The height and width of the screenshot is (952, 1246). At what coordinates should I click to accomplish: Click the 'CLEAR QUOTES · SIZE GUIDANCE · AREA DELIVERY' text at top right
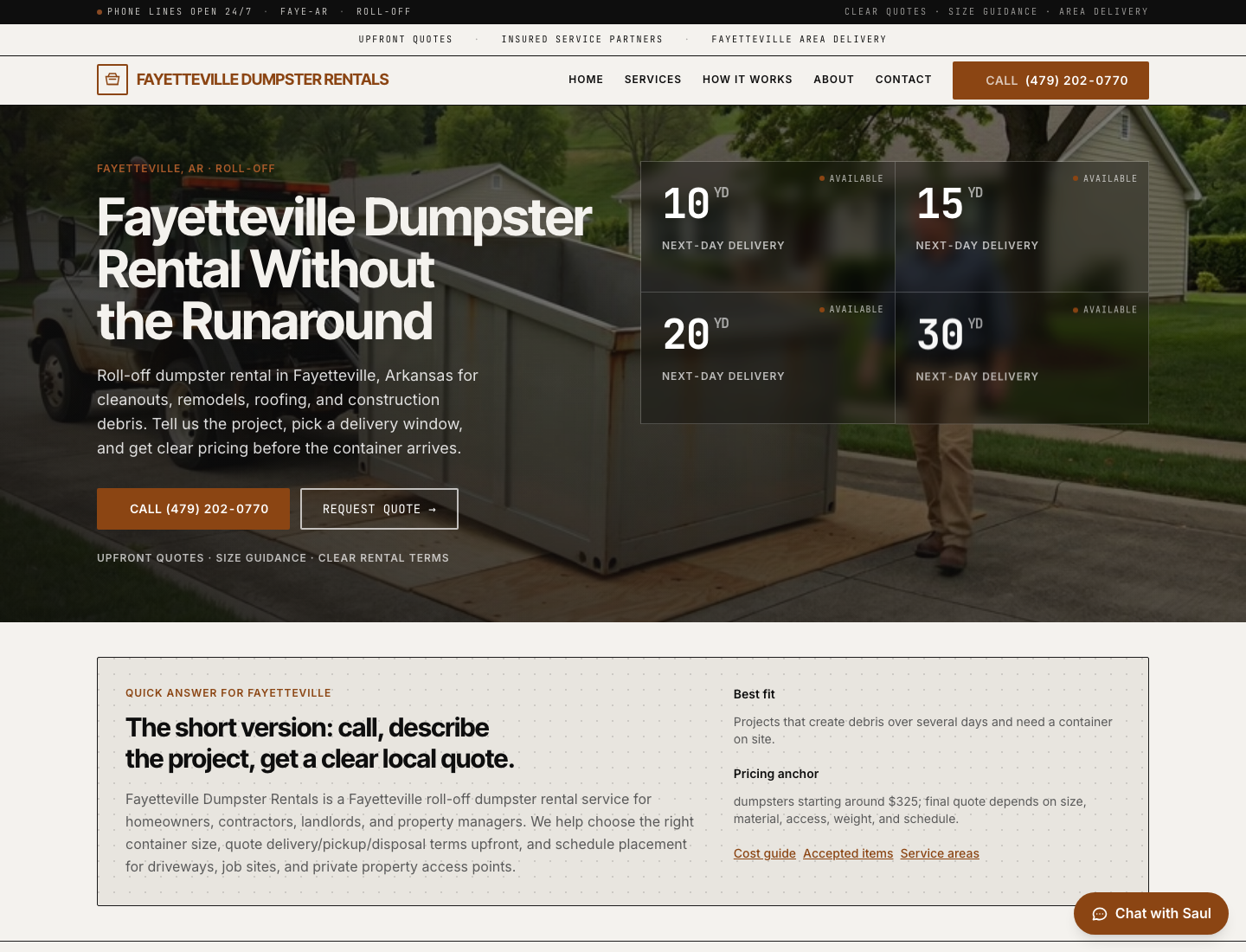point(997,12)
